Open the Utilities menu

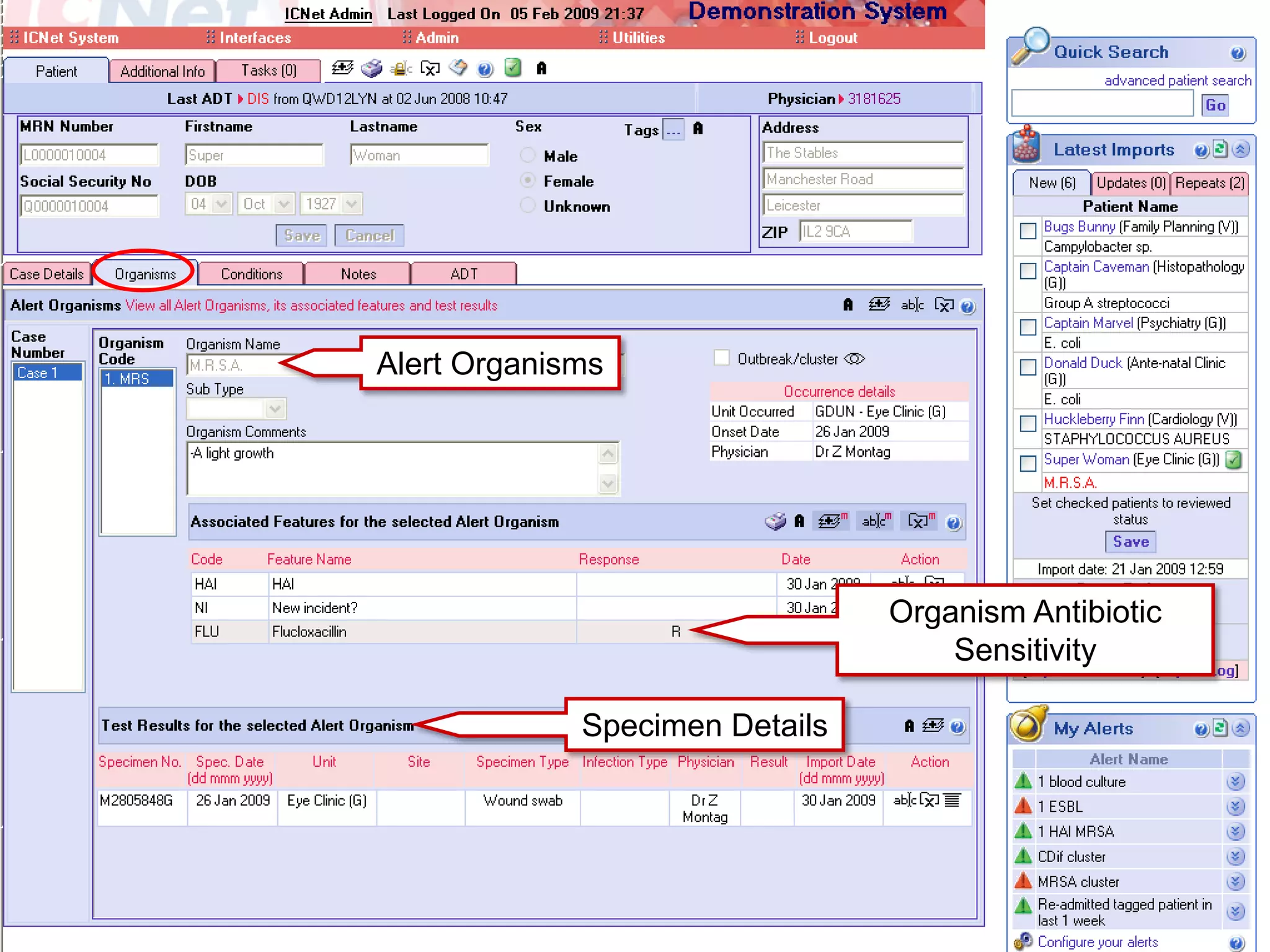pos(638,38)
